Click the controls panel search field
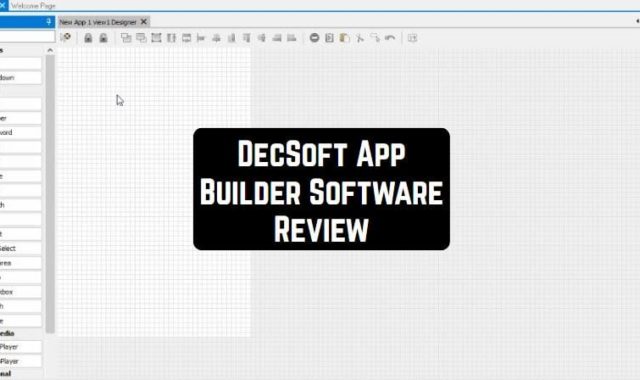The image size is (640, 380). (x=27, y=37)
